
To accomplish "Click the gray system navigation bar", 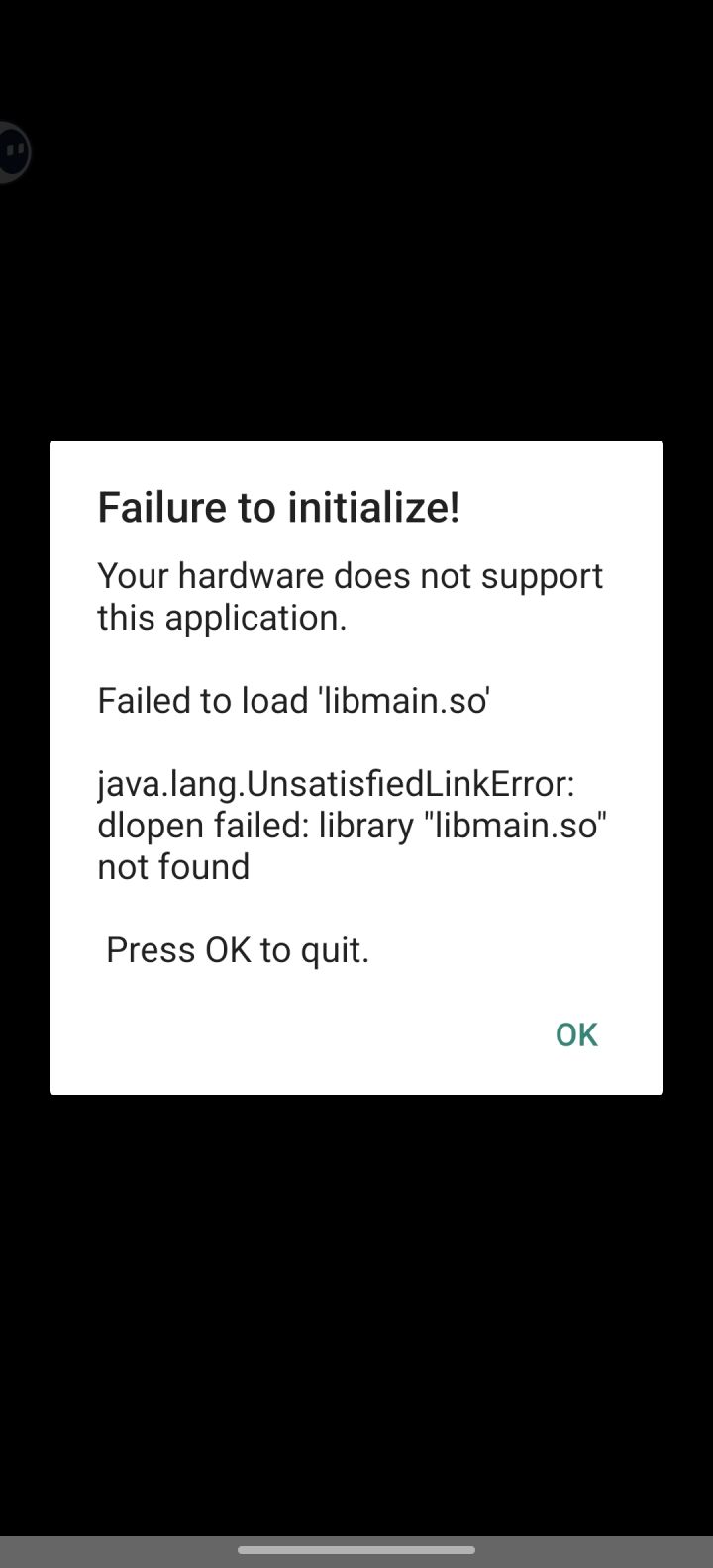I will pyautogui.click(x=356, y=1552).
